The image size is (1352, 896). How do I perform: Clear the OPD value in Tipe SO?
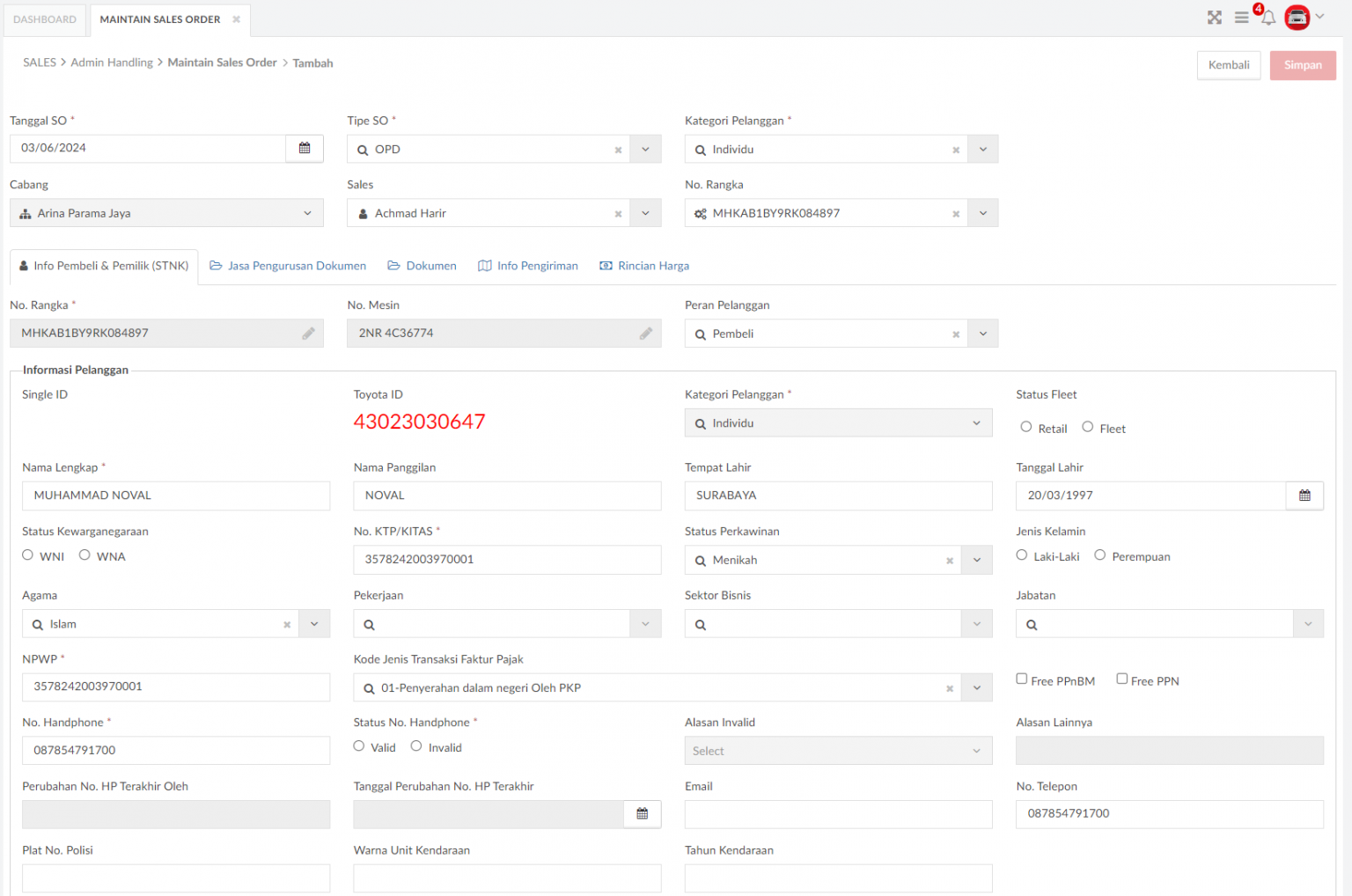point(618,149)
